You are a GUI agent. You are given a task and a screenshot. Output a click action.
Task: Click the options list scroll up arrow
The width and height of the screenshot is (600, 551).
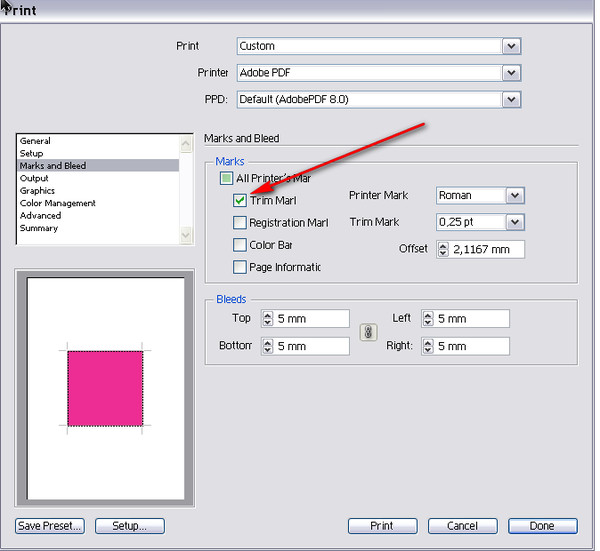186,144
